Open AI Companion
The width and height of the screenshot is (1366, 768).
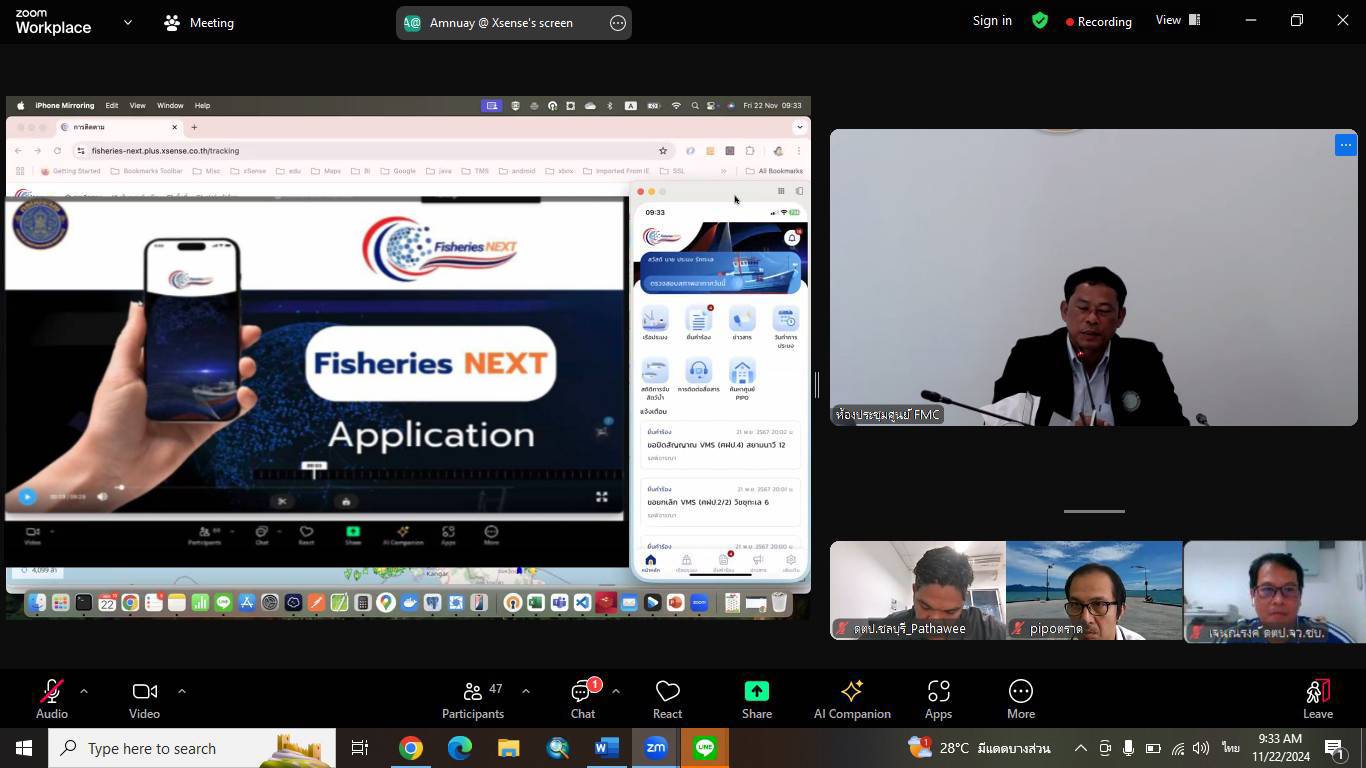click(x=852, y=699)
